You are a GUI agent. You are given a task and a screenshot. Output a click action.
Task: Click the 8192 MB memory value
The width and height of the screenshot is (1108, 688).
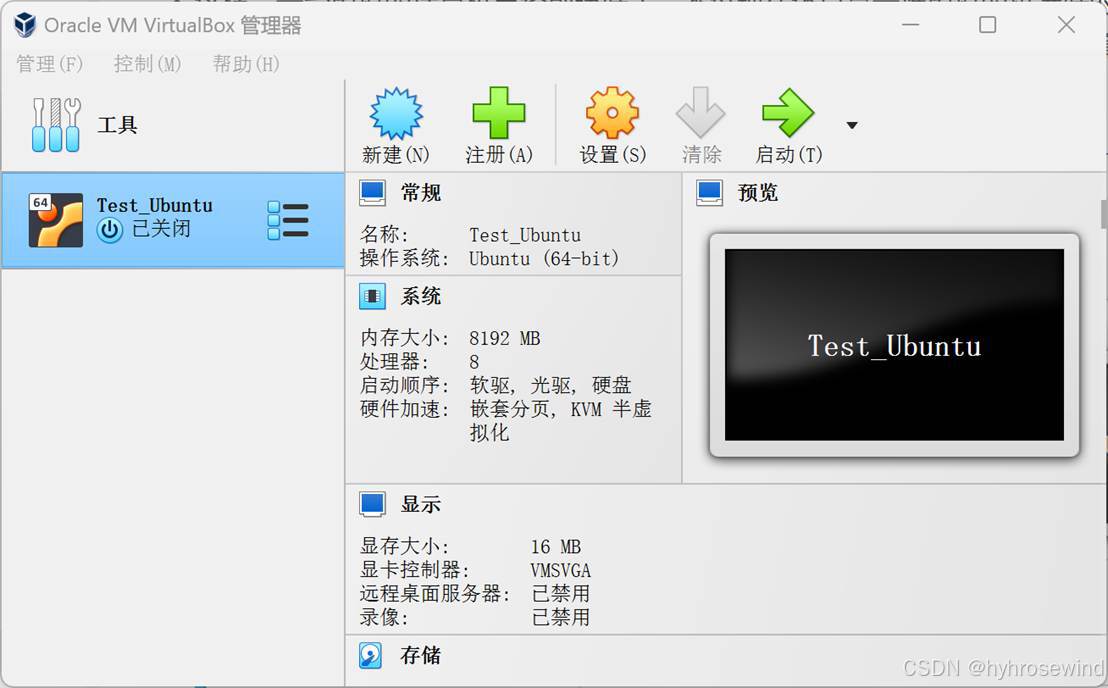coord(505,339)
